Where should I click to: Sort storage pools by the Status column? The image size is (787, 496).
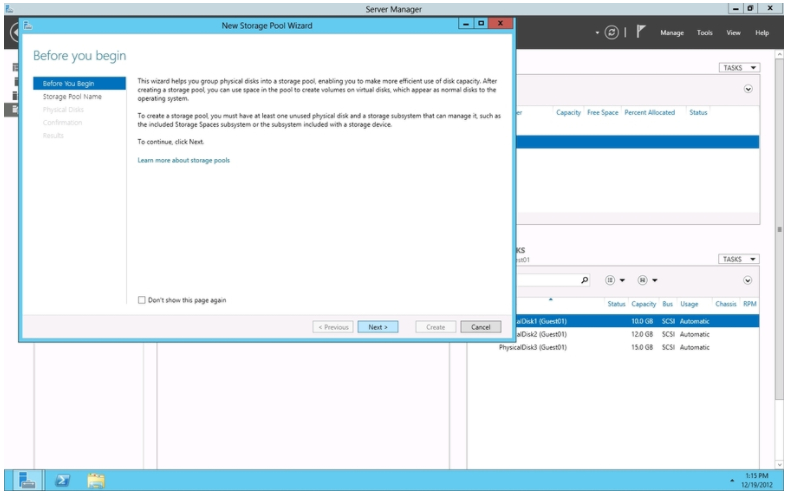pos(698,112)
